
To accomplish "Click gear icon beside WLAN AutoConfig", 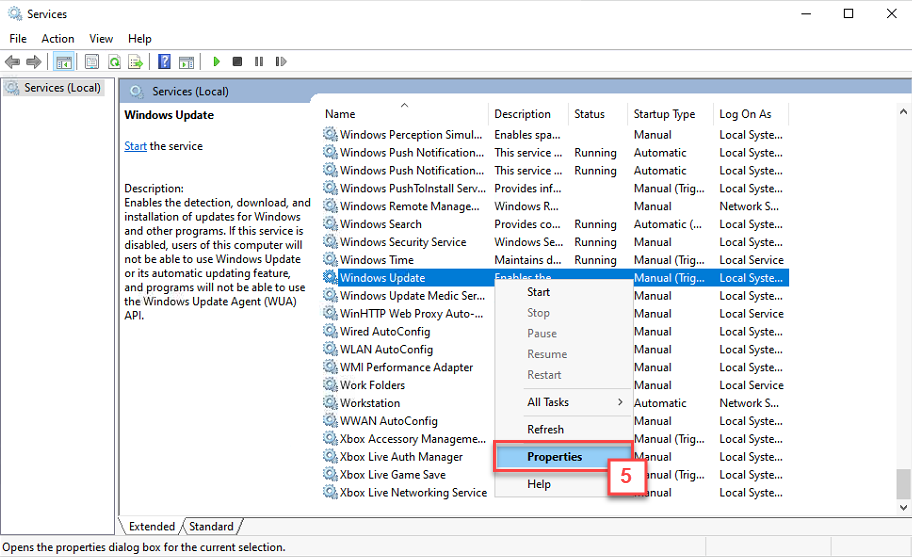I will pos(330,349).
